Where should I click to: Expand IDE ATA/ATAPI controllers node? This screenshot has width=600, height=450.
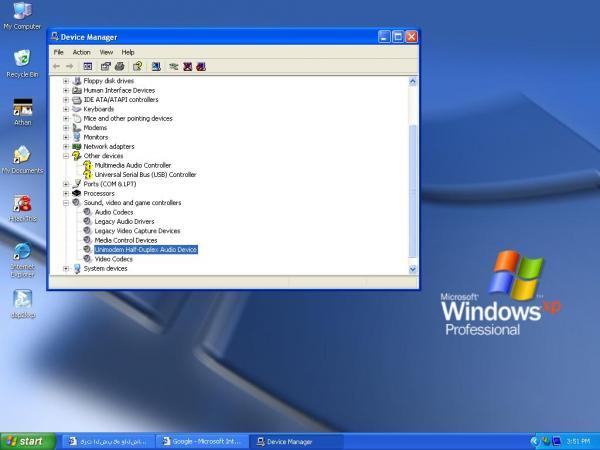[x=66, y=99]
